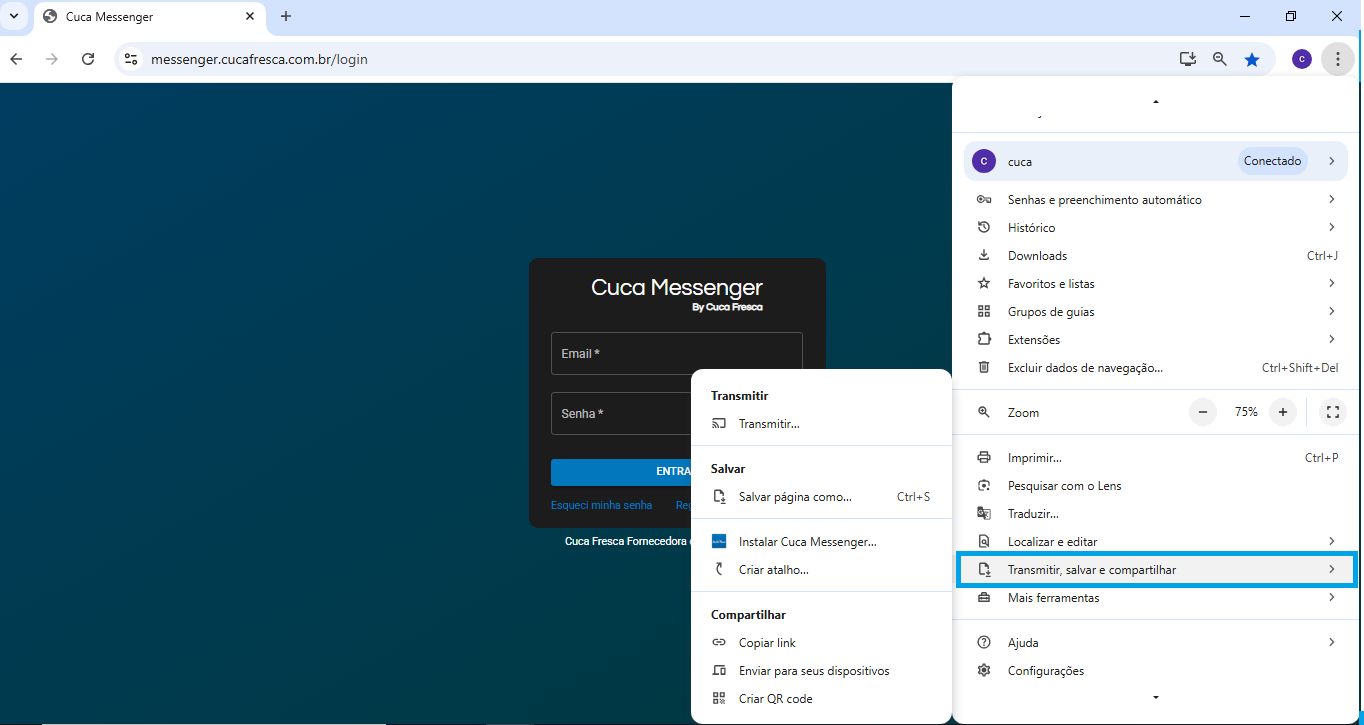Image resolution: width=1364 pixels, height=725 pixels.
Task: Expand the Favoritos e listas chevron
Action: pos(1331,284)
